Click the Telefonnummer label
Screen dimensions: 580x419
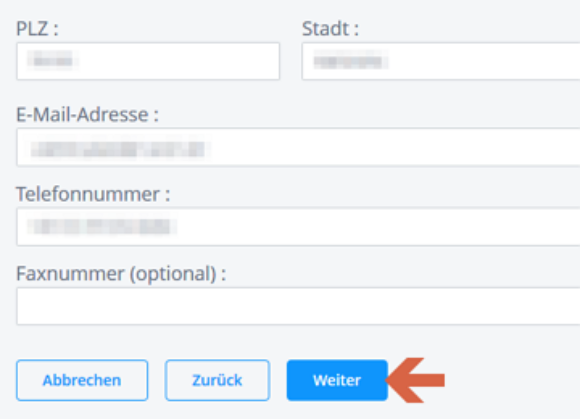point(93,194)
